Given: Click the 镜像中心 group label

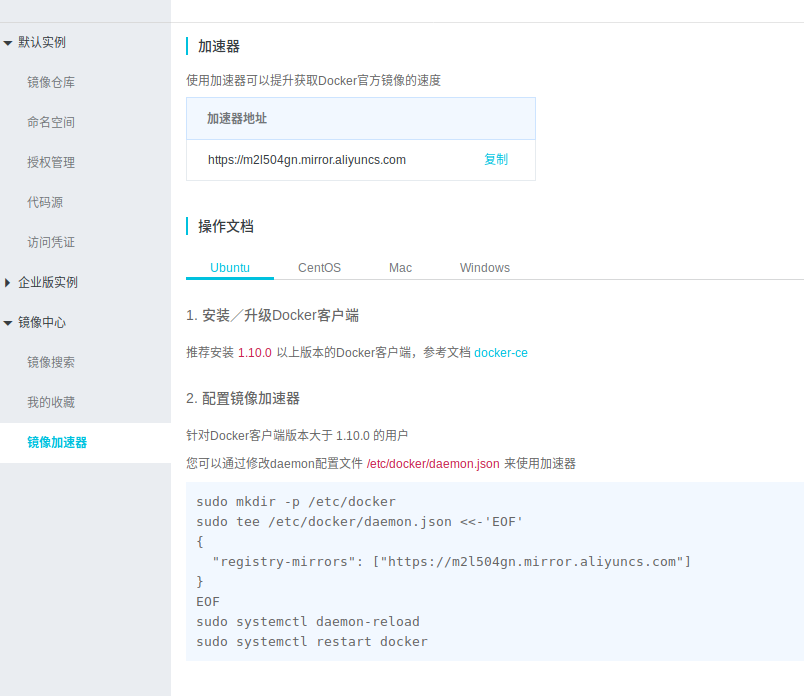Looking at the screenshot, I should click(42, 322).
